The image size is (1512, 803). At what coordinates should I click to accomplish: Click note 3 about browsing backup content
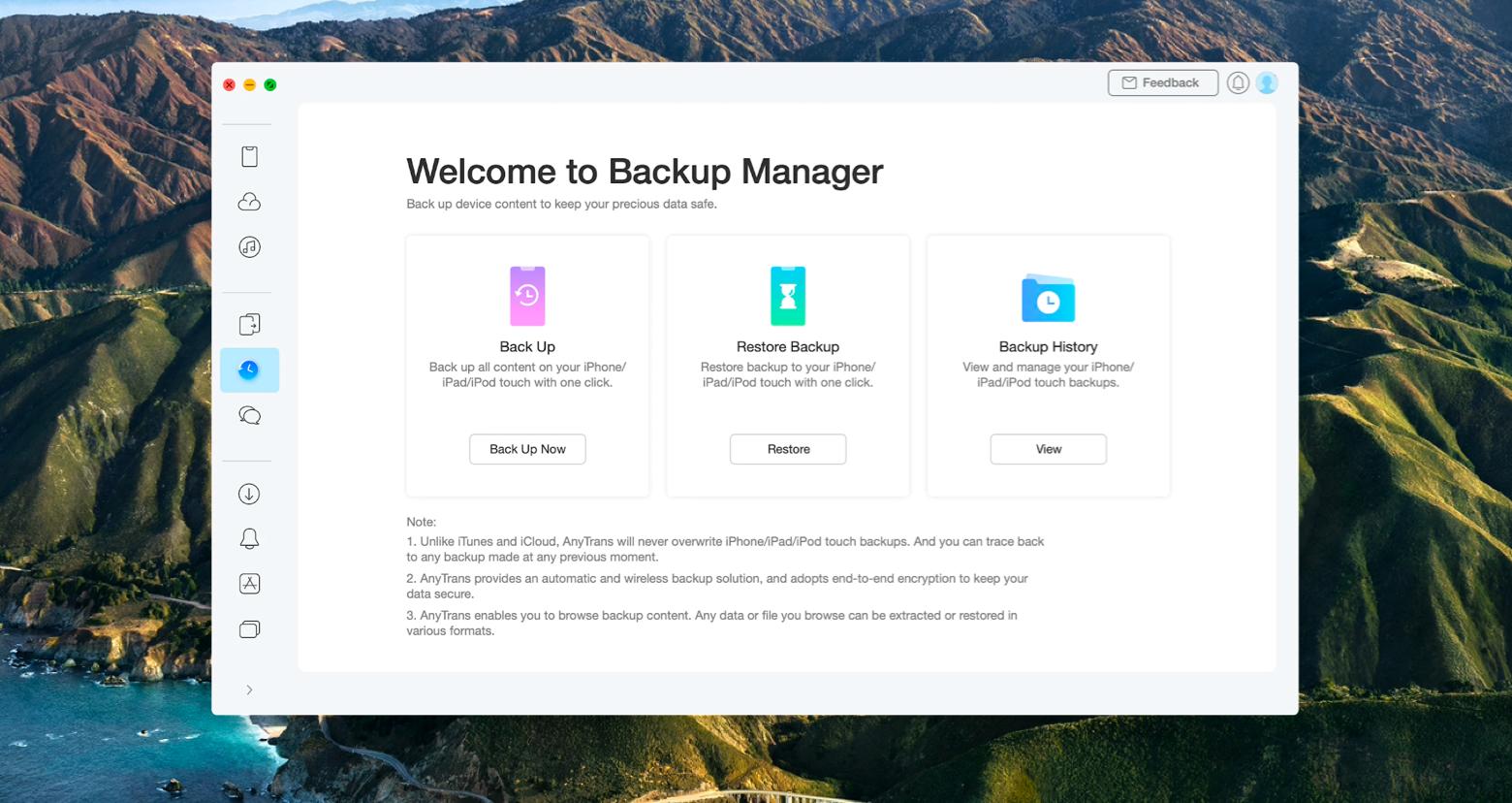[711, 623]
